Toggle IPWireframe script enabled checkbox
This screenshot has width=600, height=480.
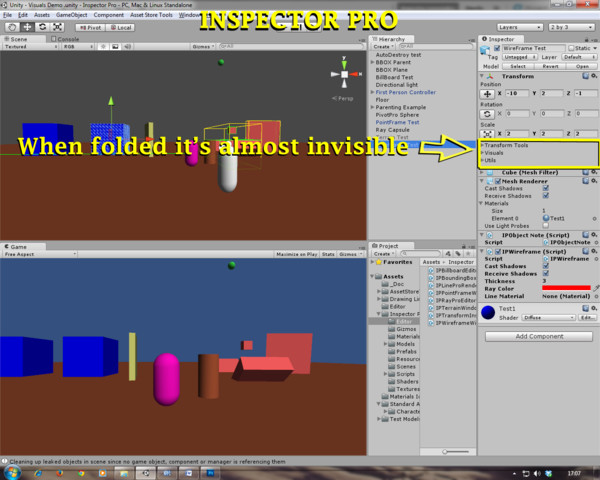(498, 251)
